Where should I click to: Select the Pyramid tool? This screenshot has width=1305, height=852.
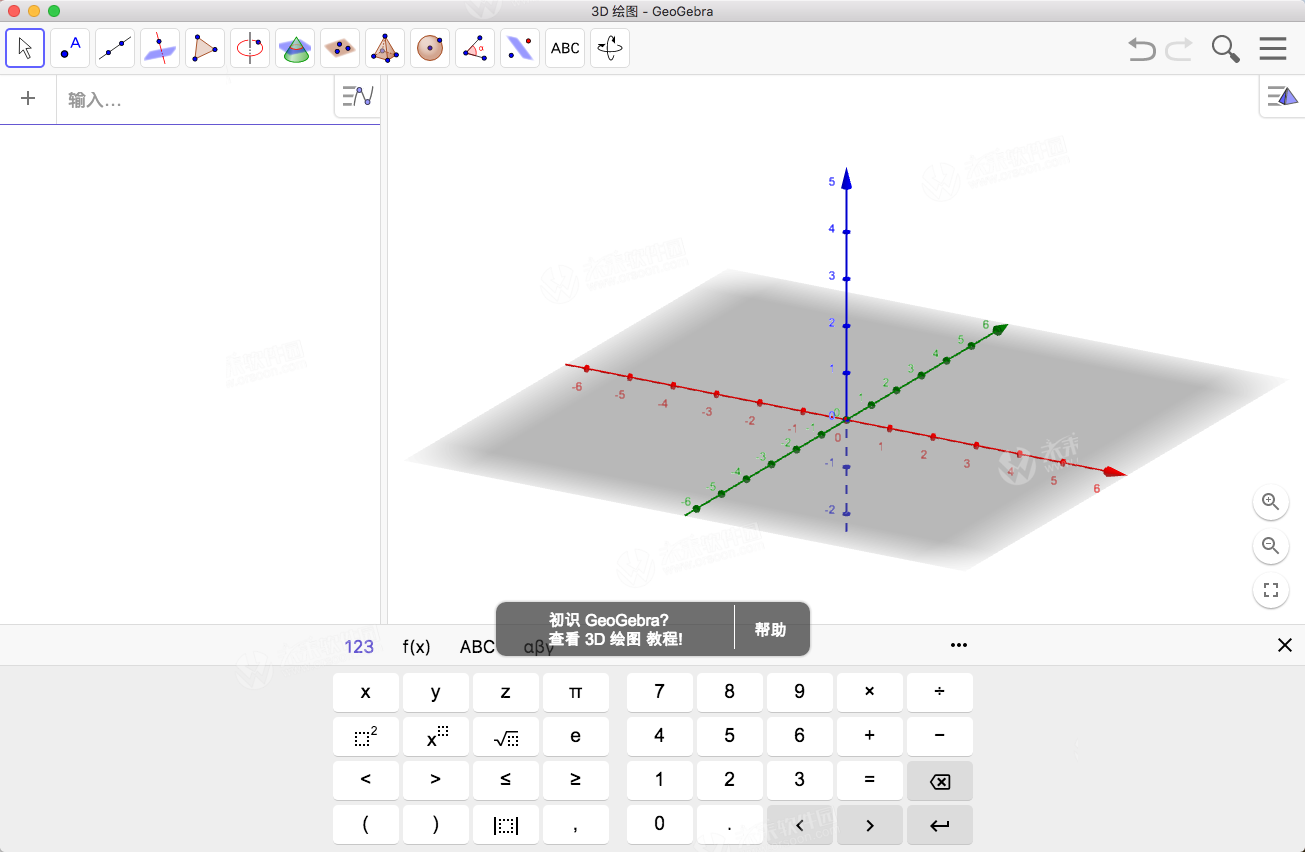385,48
